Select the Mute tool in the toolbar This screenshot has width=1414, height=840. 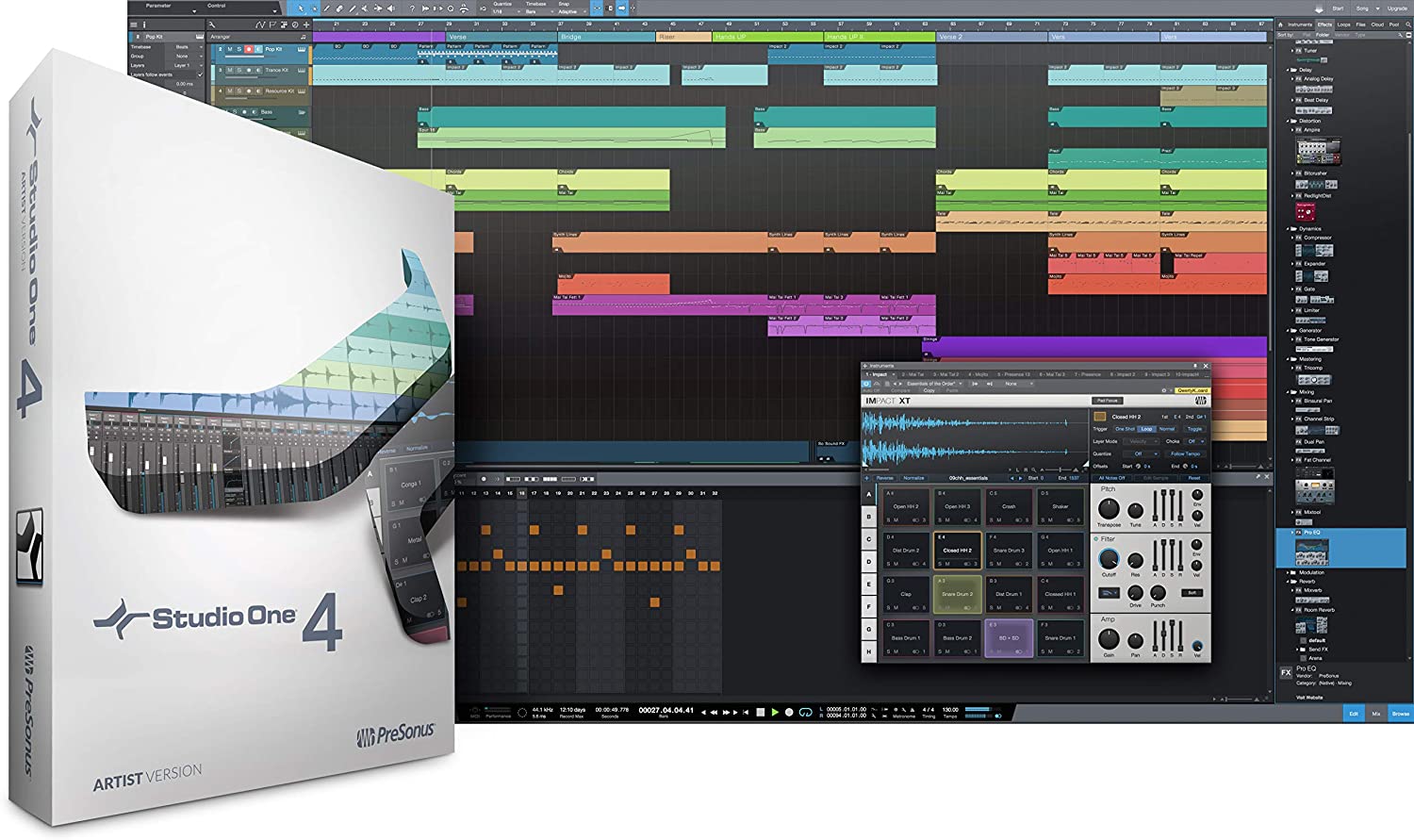(x=364, y=9)
